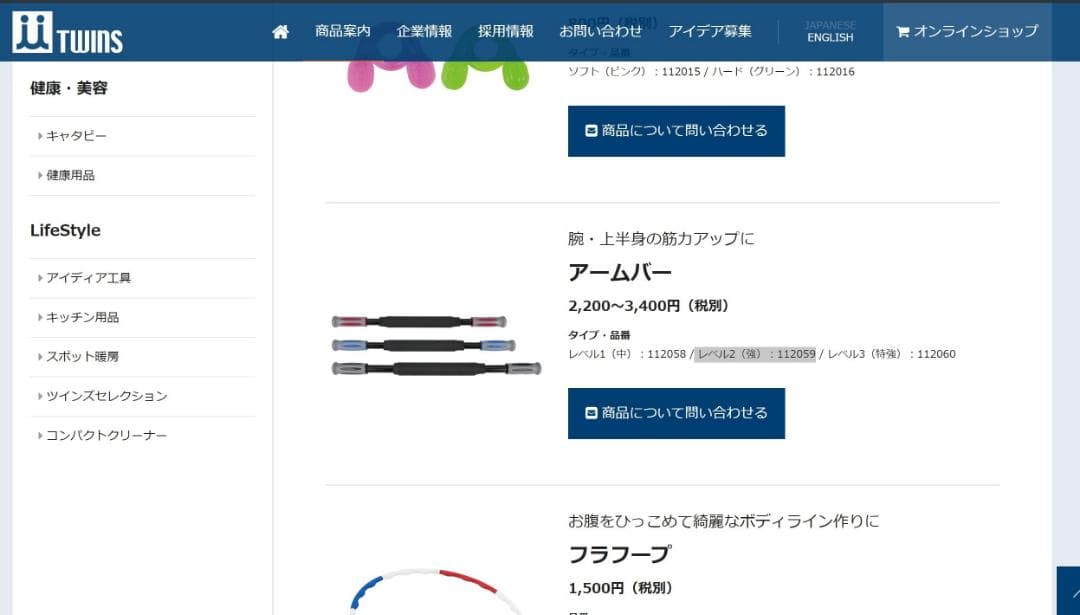The image size is (1080, 615).
Task: Click the アームバー product image
Action: 436,344
